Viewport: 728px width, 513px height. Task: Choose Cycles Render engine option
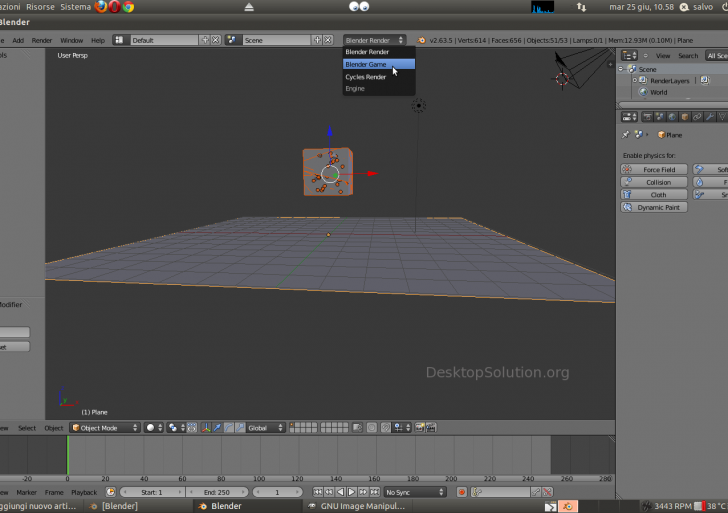coord(366,76)
